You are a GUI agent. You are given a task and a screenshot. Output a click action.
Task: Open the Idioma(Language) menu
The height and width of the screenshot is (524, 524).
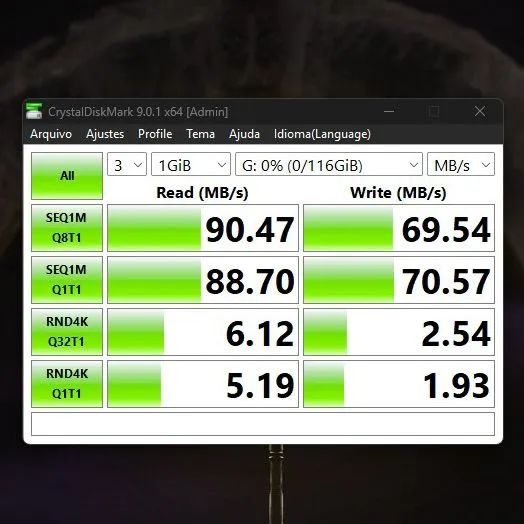tap(322, 134)
